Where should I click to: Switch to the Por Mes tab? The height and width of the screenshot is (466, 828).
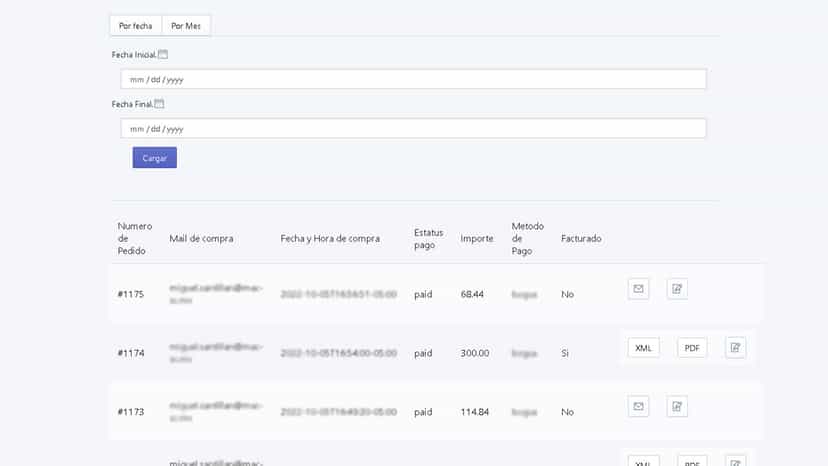coord(186,25)
